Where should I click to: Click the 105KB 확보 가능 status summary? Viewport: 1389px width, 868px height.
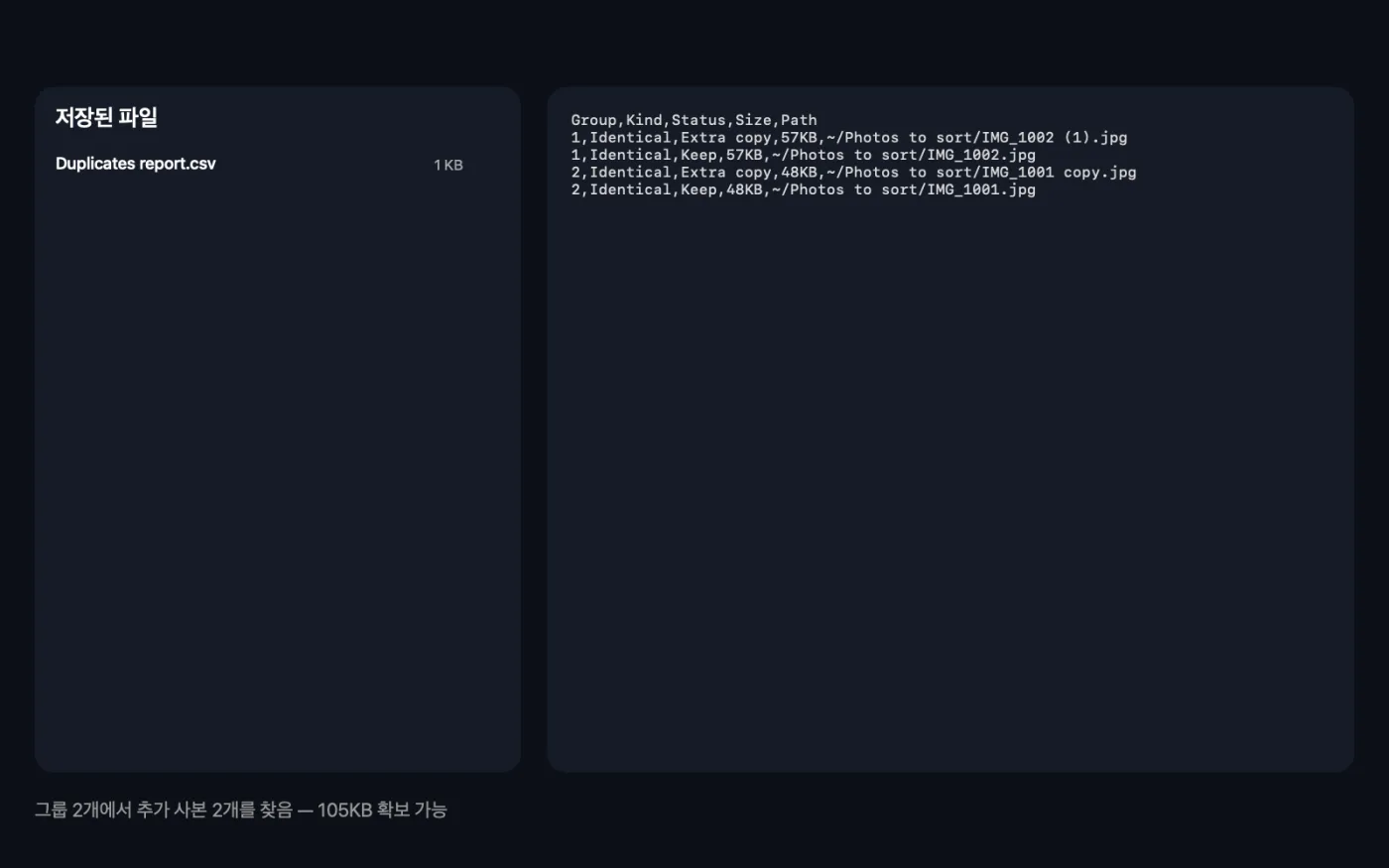241,809
